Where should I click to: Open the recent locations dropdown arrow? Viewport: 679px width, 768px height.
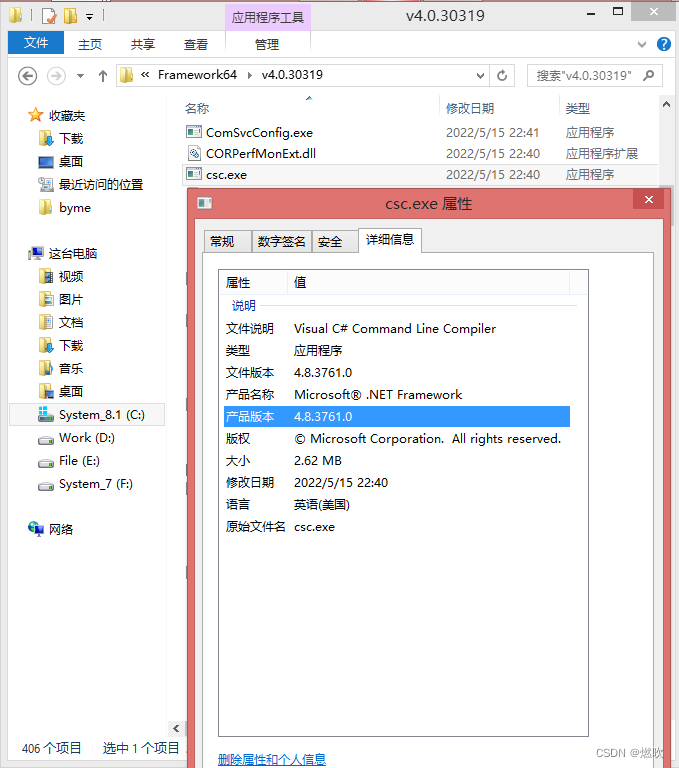[80, 76]
